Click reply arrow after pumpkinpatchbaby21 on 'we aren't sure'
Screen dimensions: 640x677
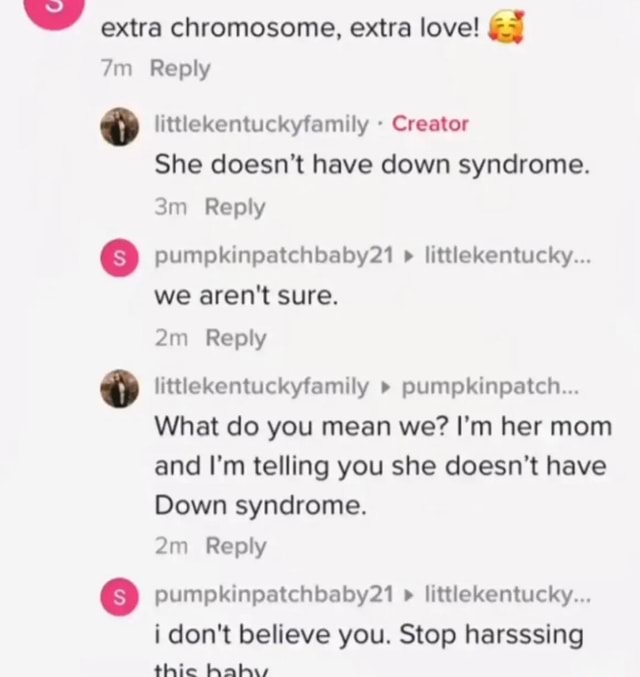pyautogui.click(x=409, y=256)
